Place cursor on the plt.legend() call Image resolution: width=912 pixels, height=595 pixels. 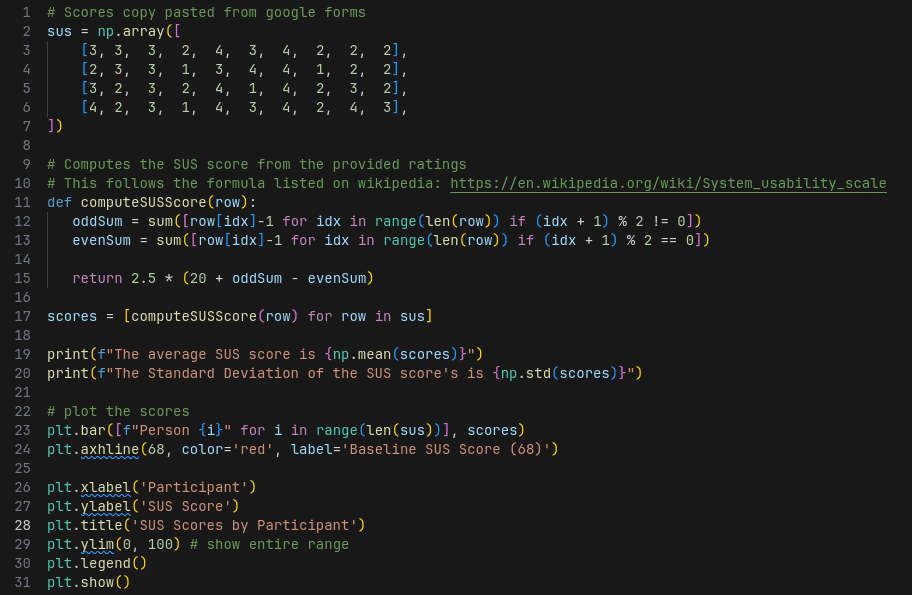96,563
